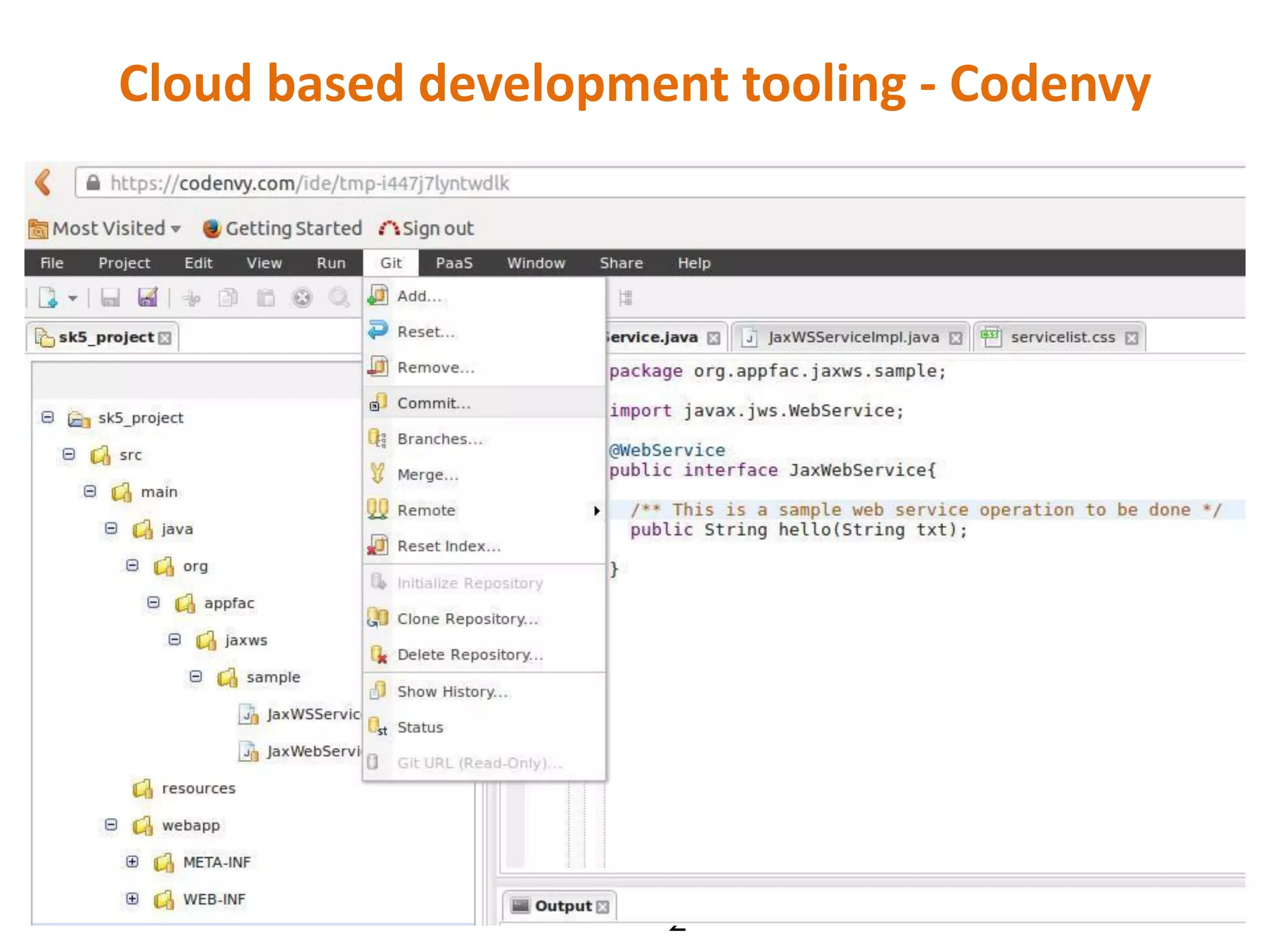The image size is (1270, 952).
Task: Collapse the sample folder node
Action: (195, 676)
